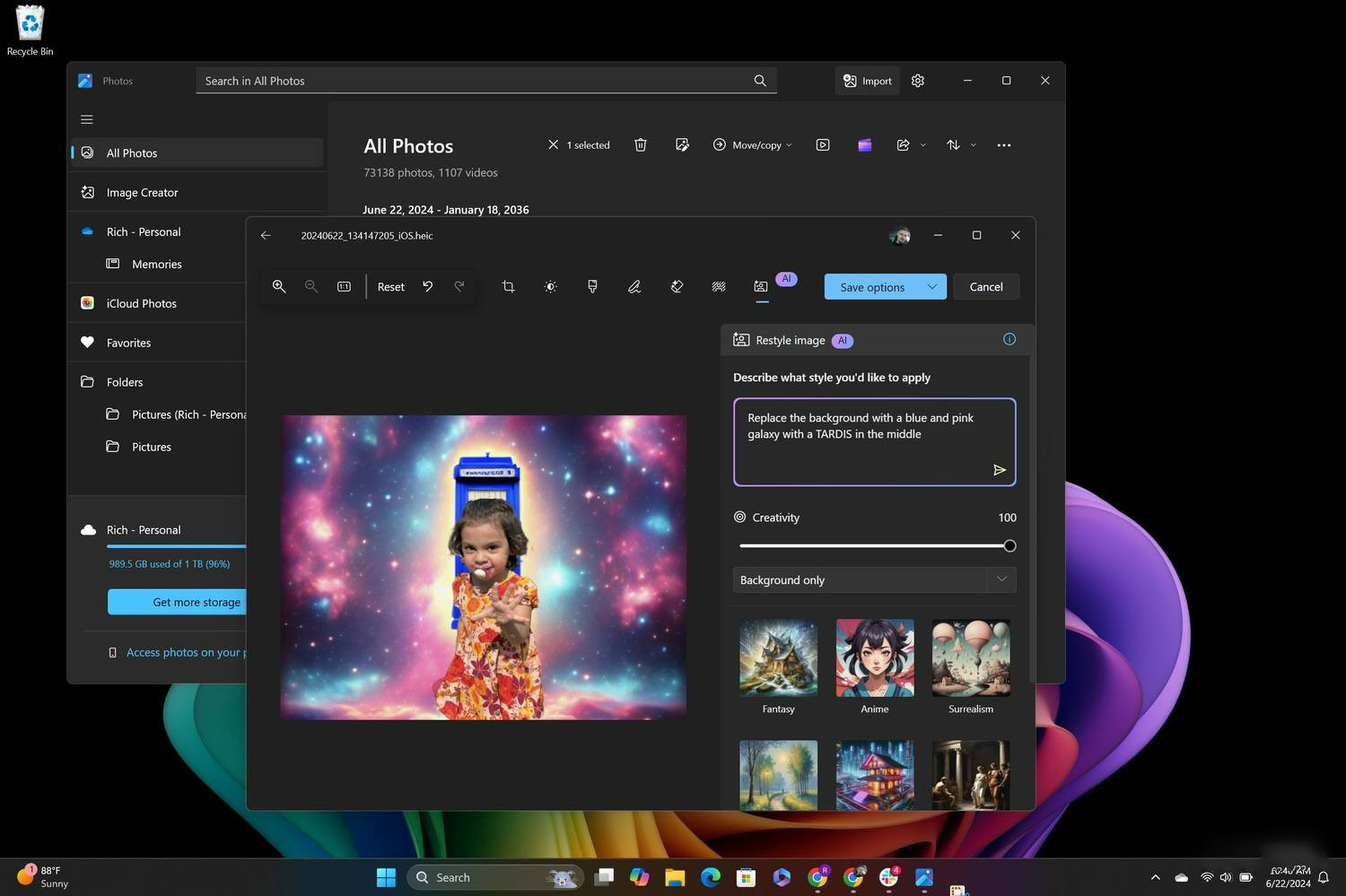
Task: Select the Erase tool
Action: click(677, 286)
